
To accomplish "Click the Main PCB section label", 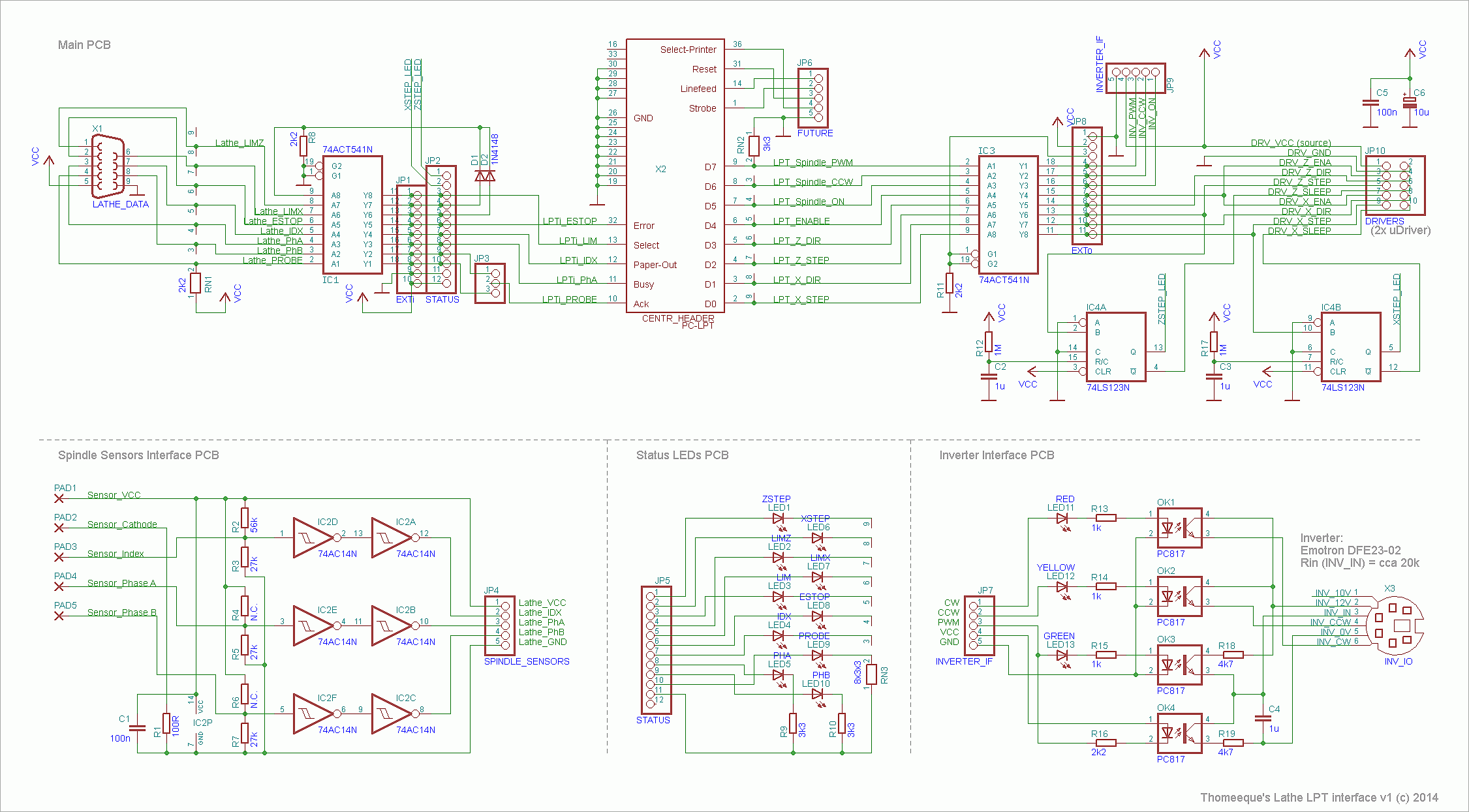I will pyautogui.click(x=84, y=45).
